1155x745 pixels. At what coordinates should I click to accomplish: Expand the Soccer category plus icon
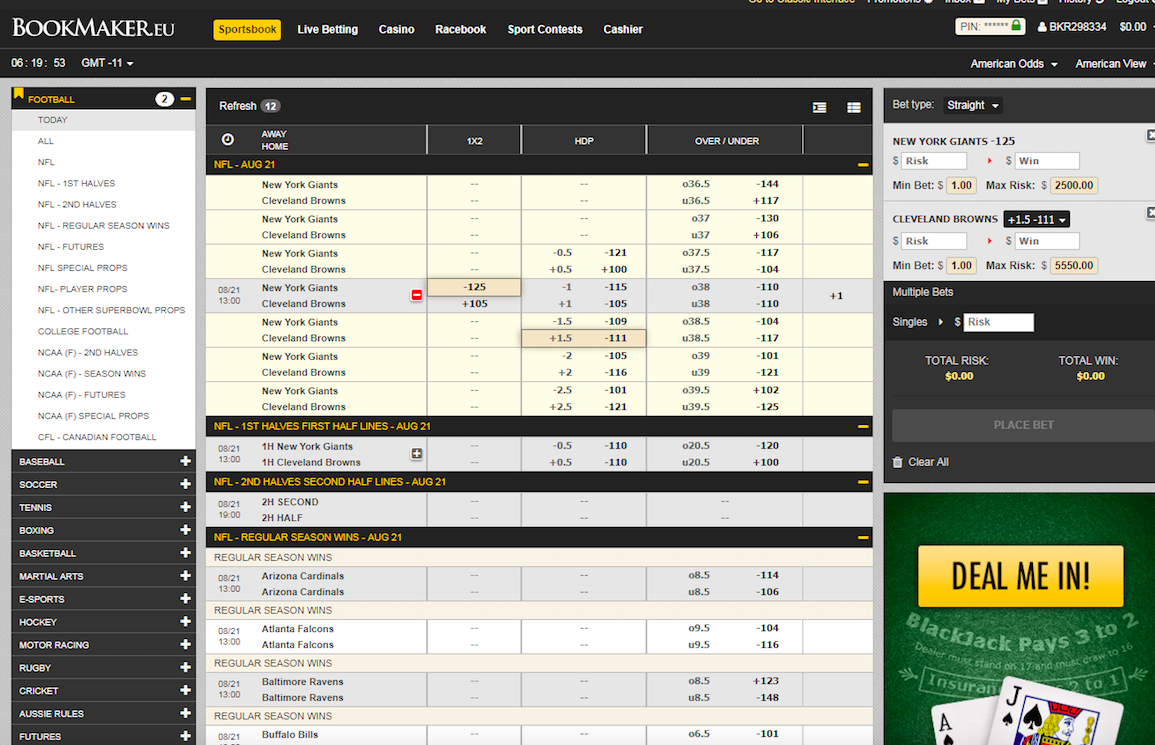coord(186,484)
